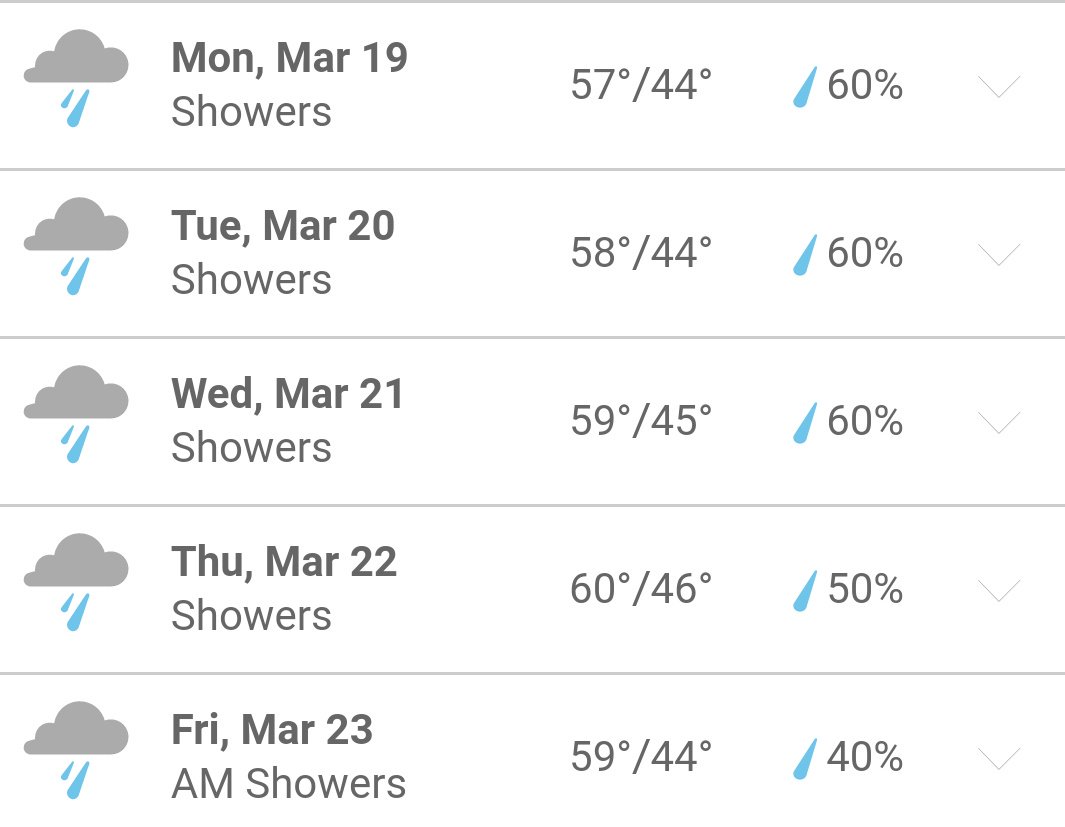Expand the Wed, Mar 21 forecast chevron
This screenshot has width=1065, height=827.
click(x=998, y=422)
